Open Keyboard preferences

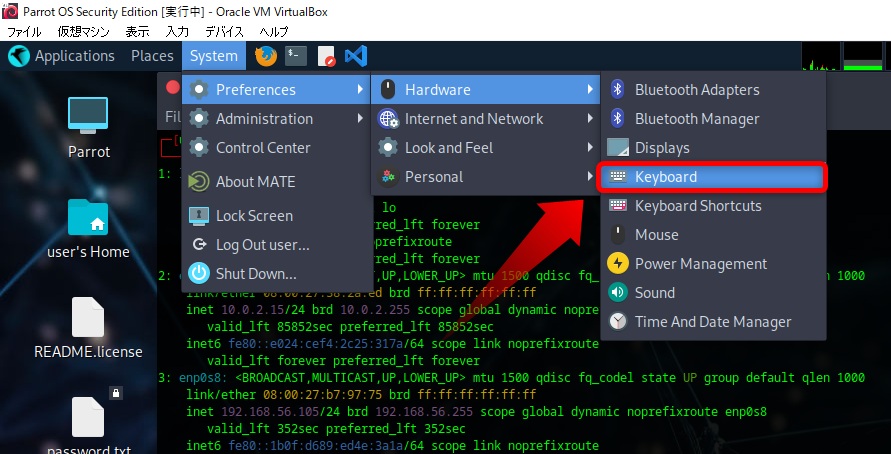(x=713, y=176)
